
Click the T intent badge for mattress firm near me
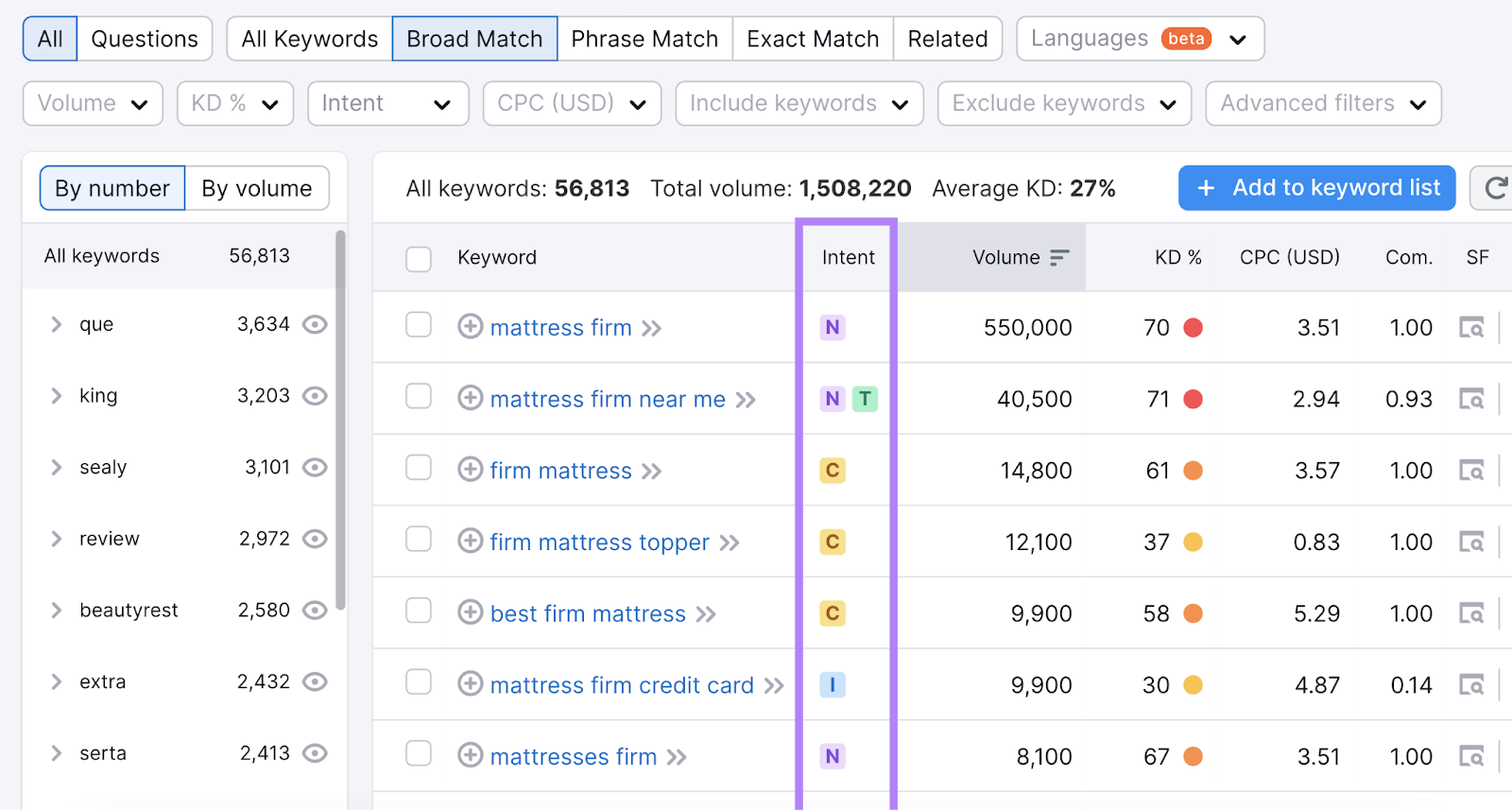pos(865,399)
